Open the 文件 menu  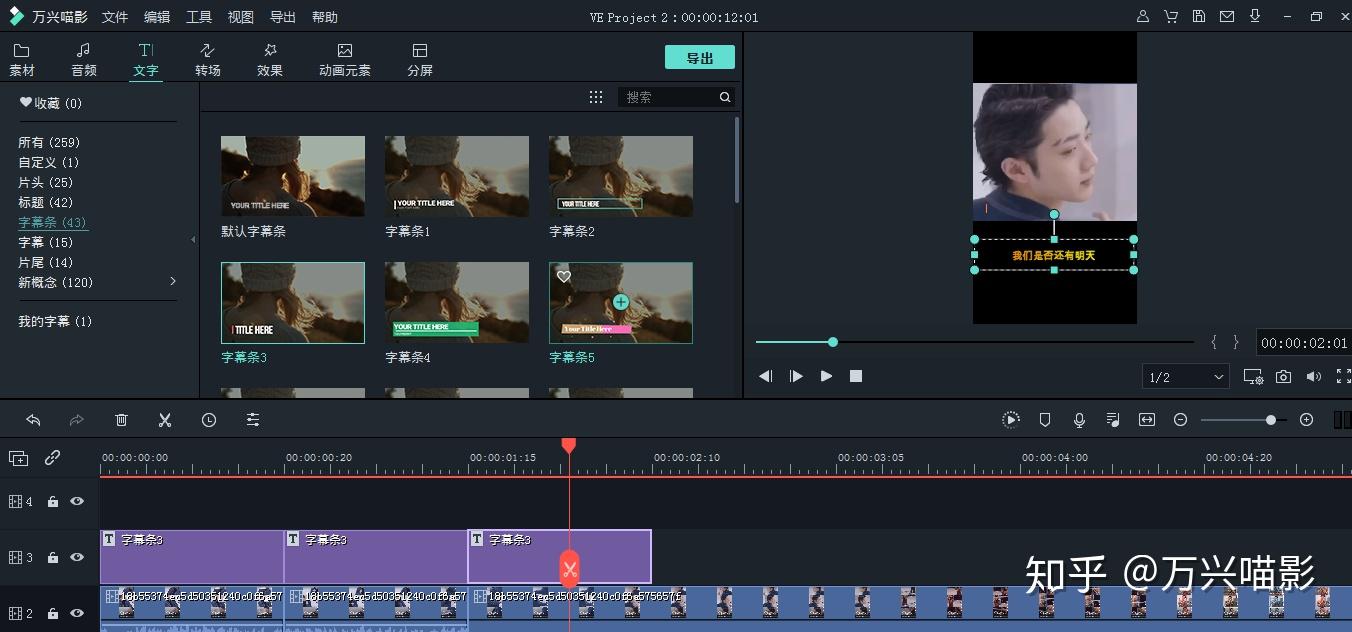115,17
